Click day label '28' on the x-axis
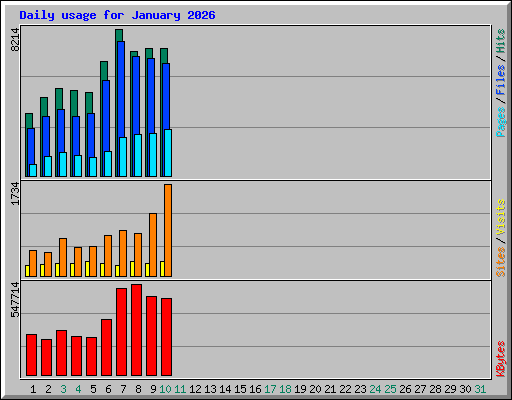The width and height of the screenshot is (512, 400). 435,389
